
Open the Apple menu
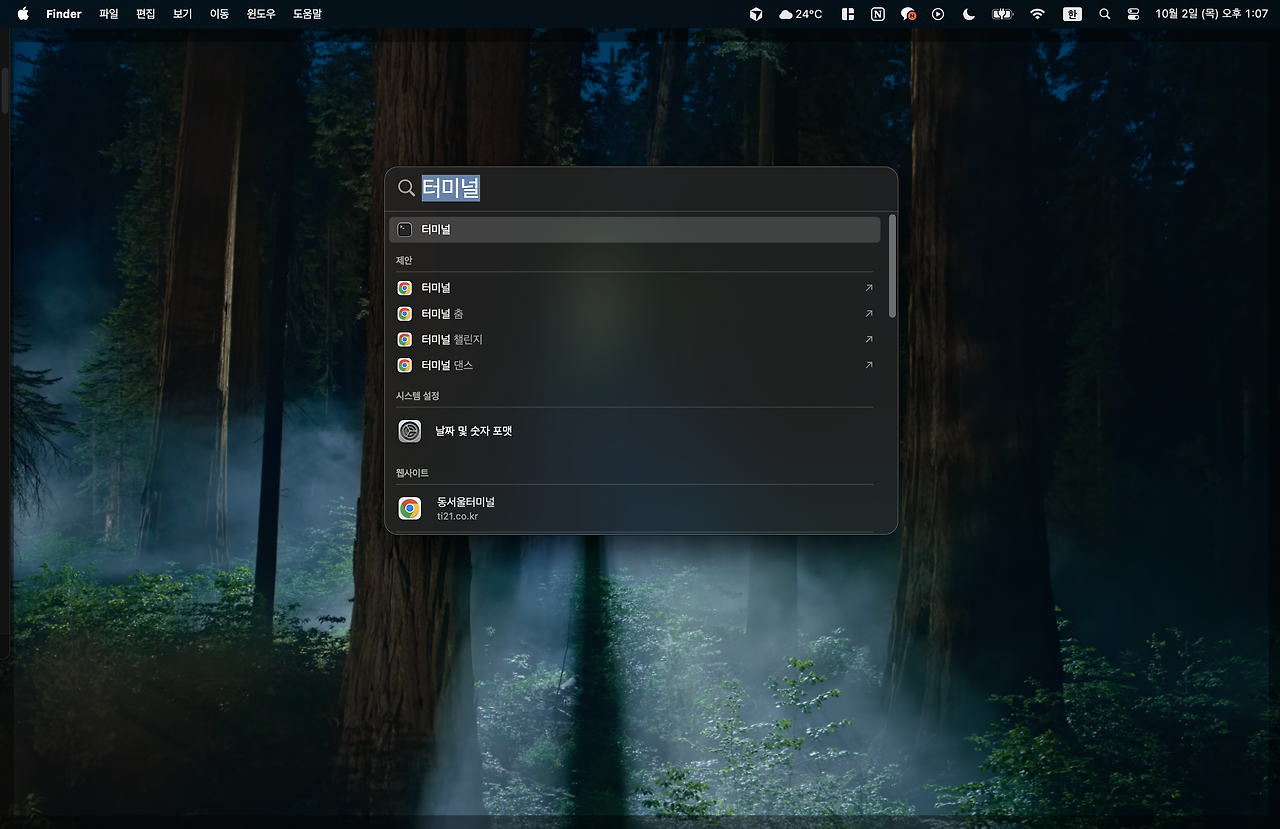[x=23, y=14]
